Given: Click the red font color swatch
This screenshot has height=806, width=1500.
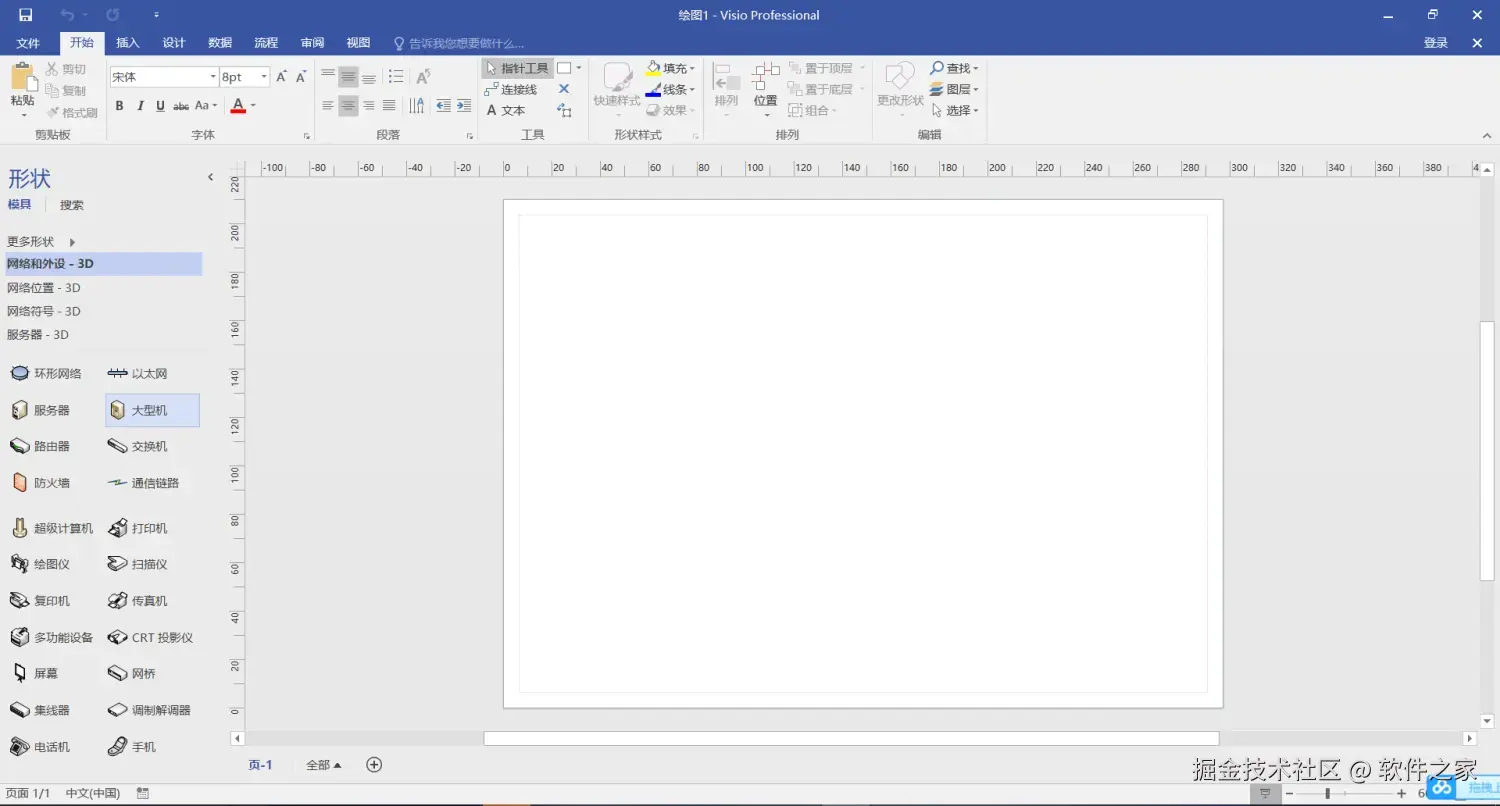Looking at the screenshot, I should 238,105.
